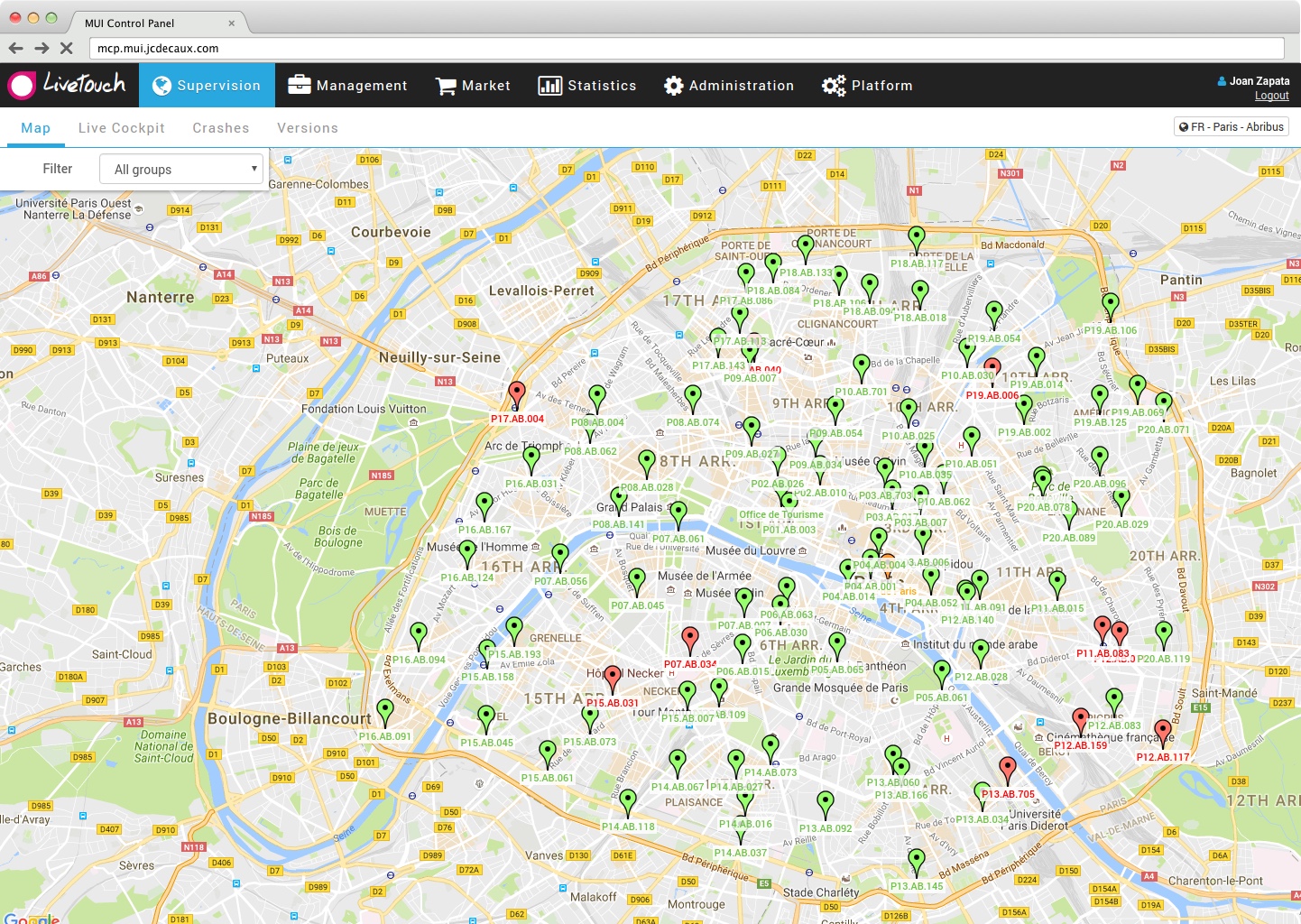
Task: Expand the All groups filter dropdown
Action: 183,169
